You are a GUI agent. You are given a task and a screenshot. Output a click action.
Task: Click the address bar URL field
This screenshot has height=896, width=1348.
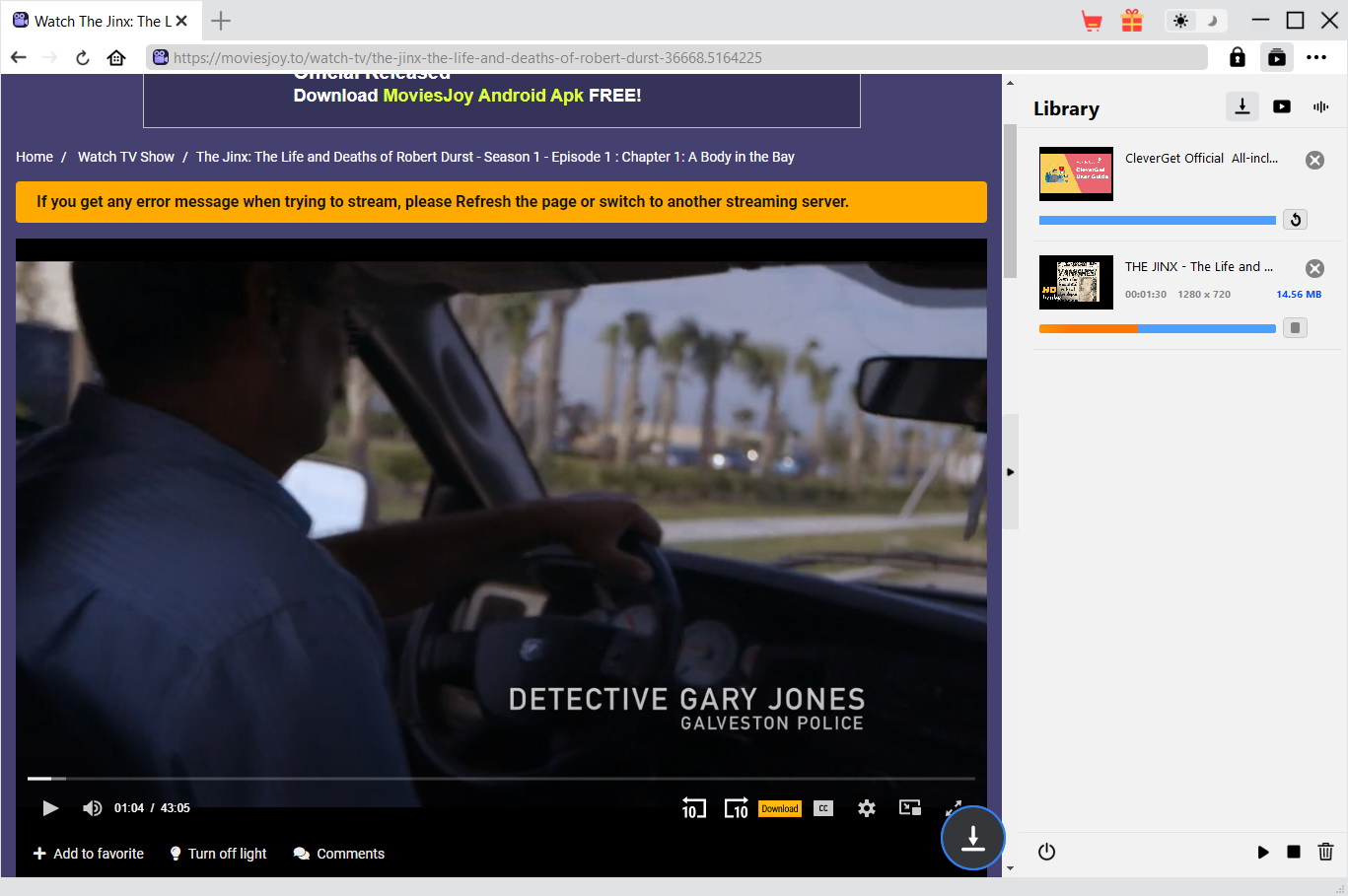(x=677, y=57)
